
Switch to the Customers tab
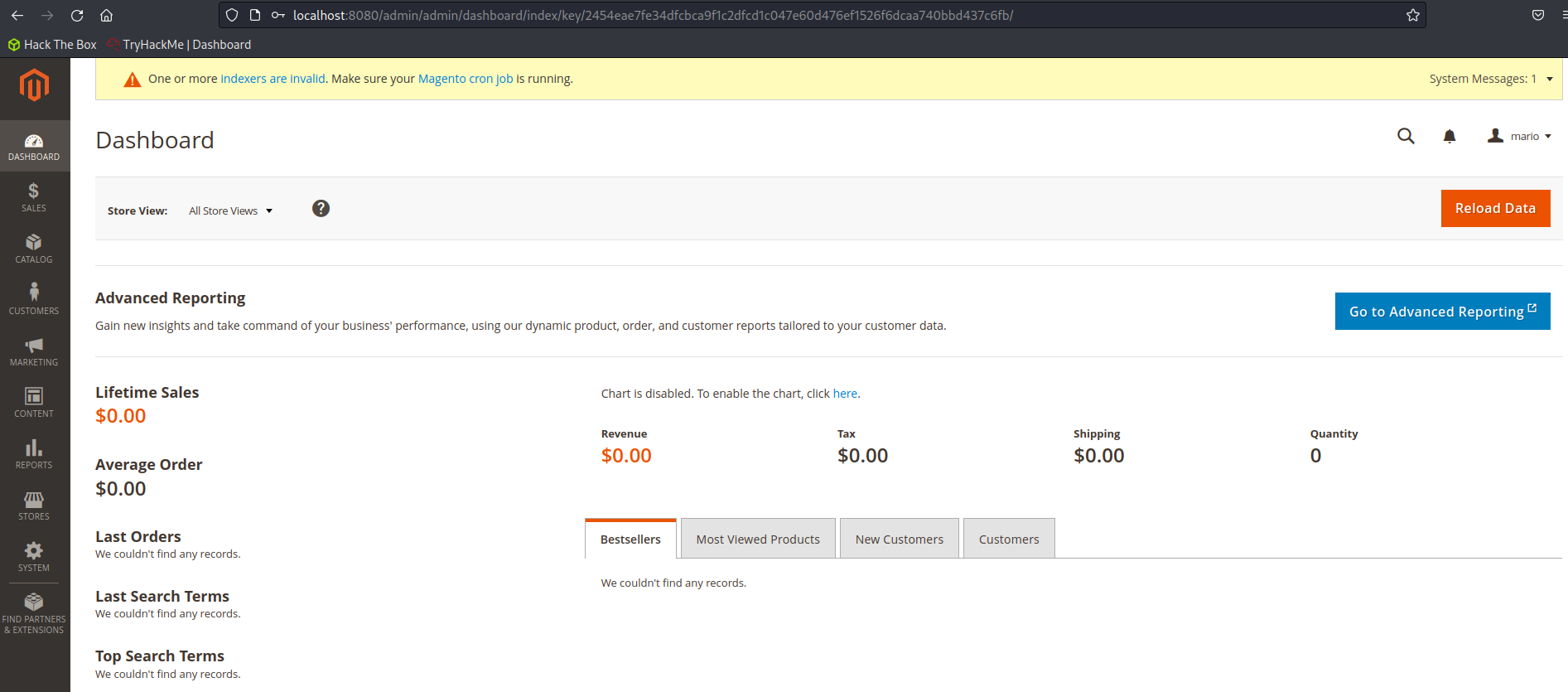[1009, 539]
